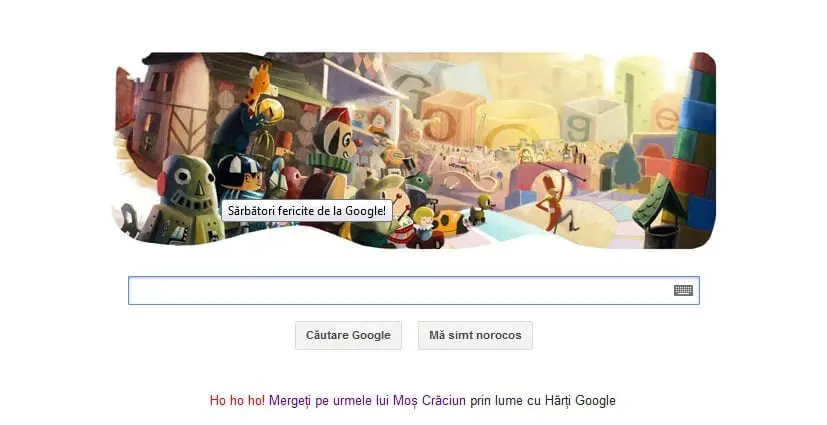Click the small green toy tree

(627, 165)
